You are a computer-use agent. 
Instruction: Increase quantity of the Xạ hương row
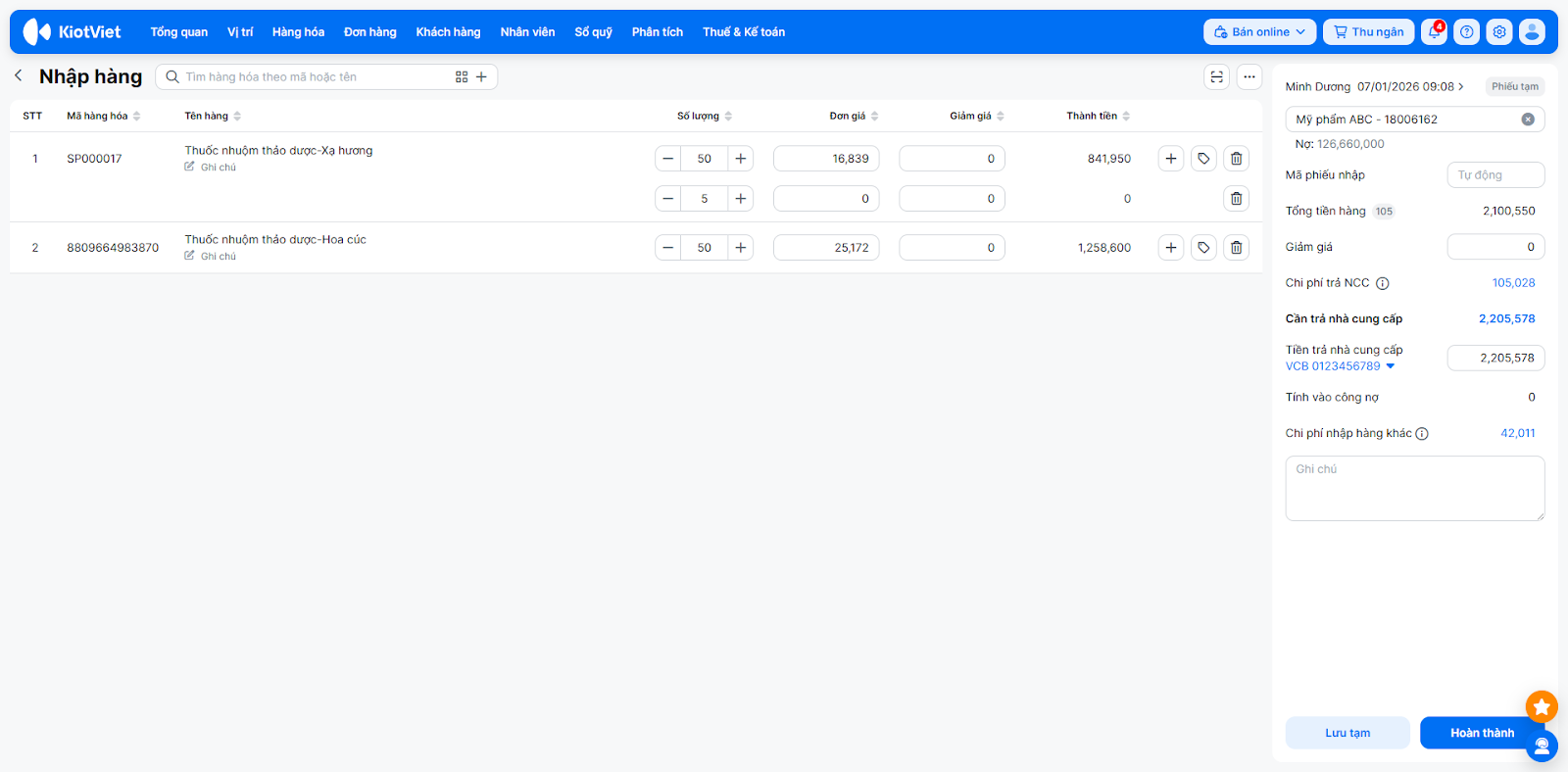(741, 159)
